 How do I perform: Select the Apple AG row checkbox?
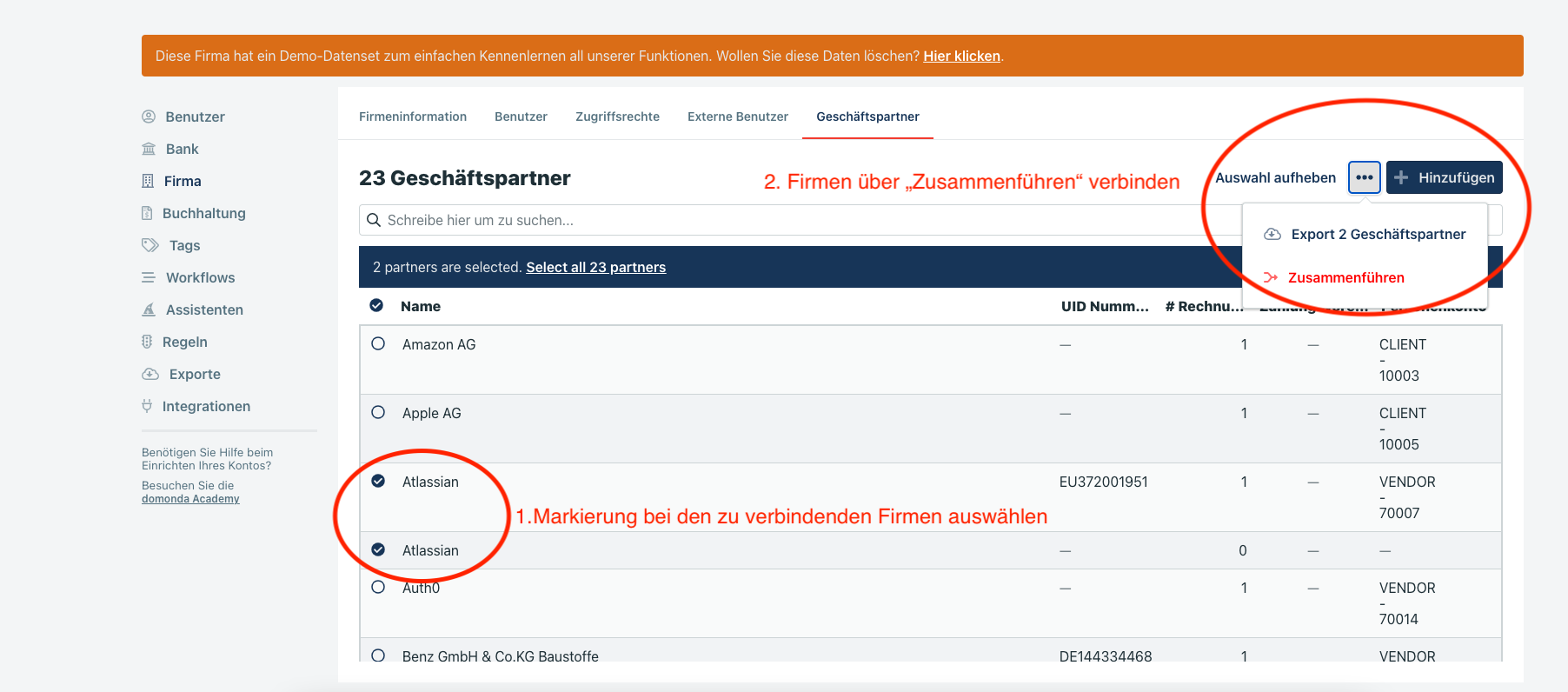click(x=378, y=412)
